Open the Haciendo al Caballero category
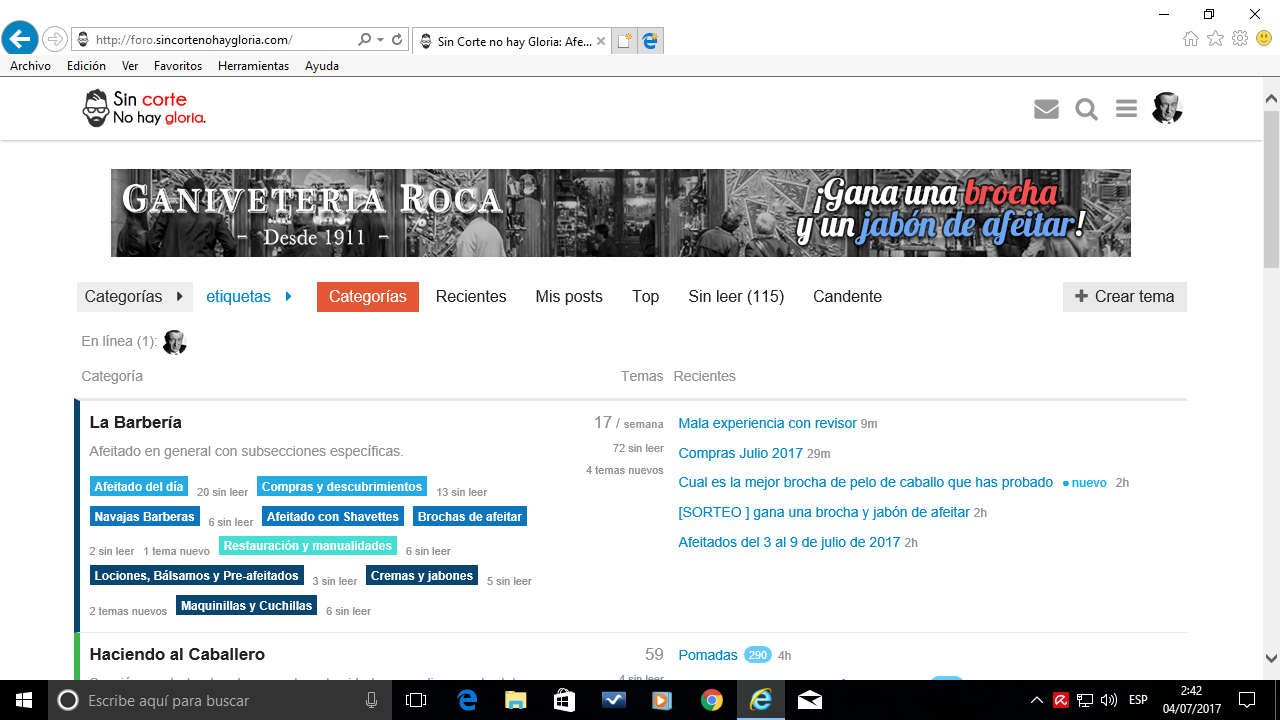The image size is (1280, 720). coord(177,655)
